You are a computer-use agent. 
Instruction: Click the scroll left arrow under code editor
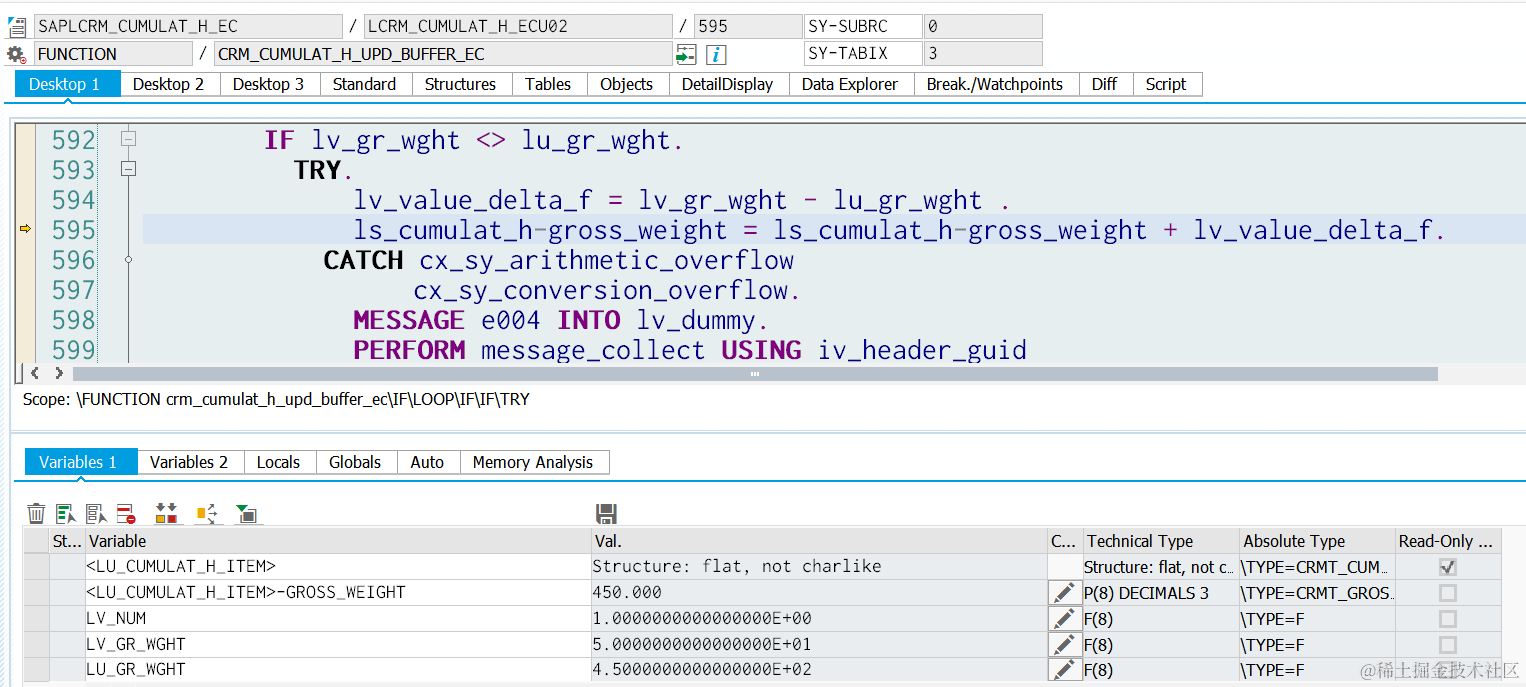(x=36, y=374)
